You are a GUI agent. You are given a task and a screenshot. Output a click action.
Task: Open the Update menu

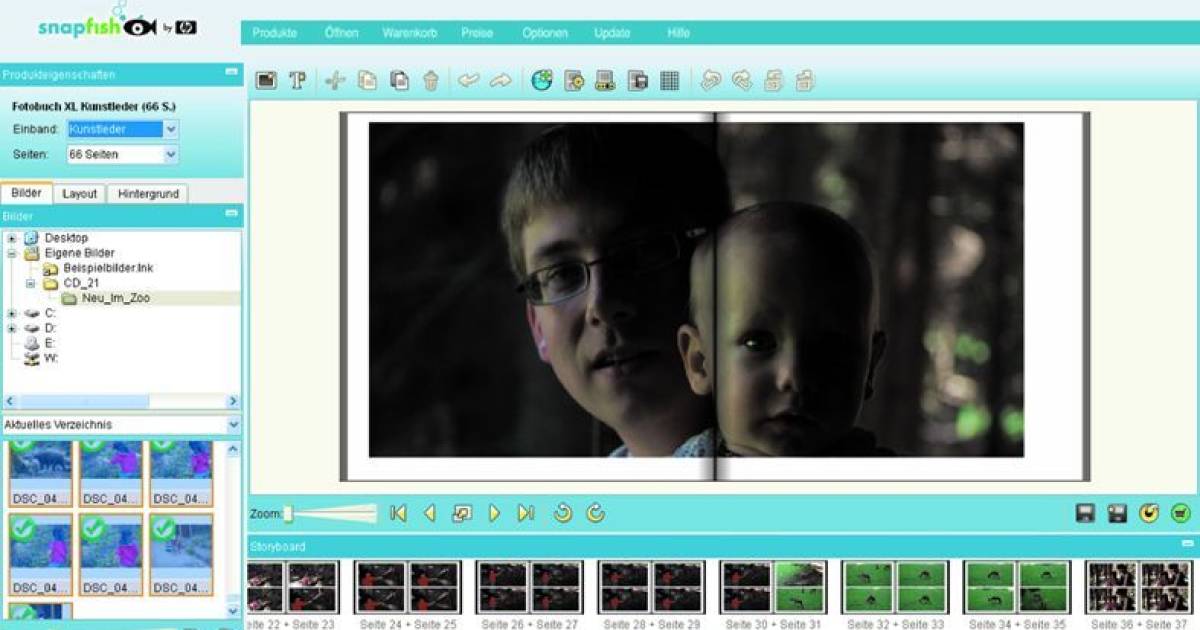612,33
